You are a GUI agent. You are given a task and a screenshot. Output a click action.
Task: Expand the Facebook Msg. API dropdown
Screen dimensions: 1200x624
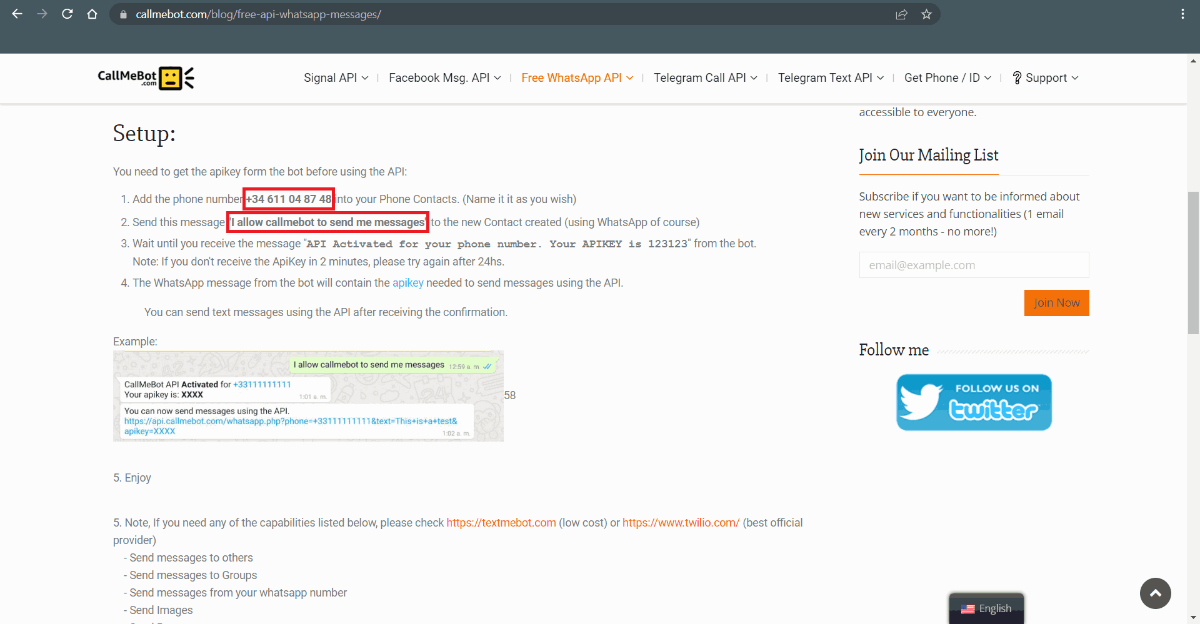coord(445,78)
